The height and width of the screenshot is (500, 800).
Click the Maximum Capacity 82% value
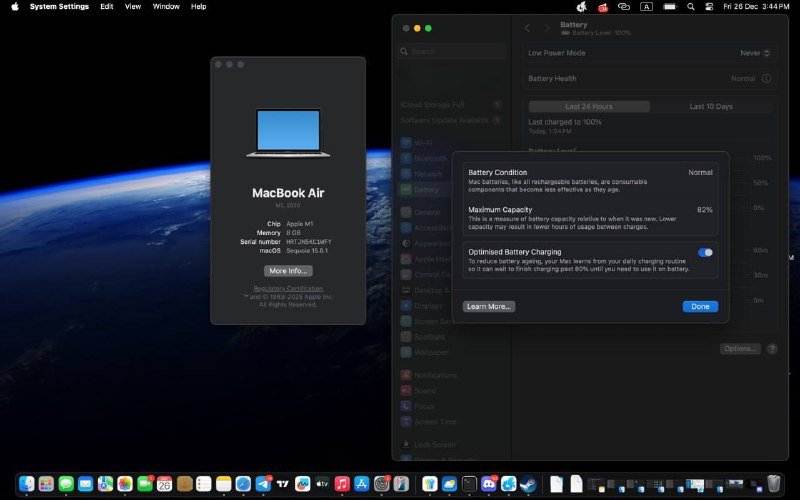click(705, 210)
